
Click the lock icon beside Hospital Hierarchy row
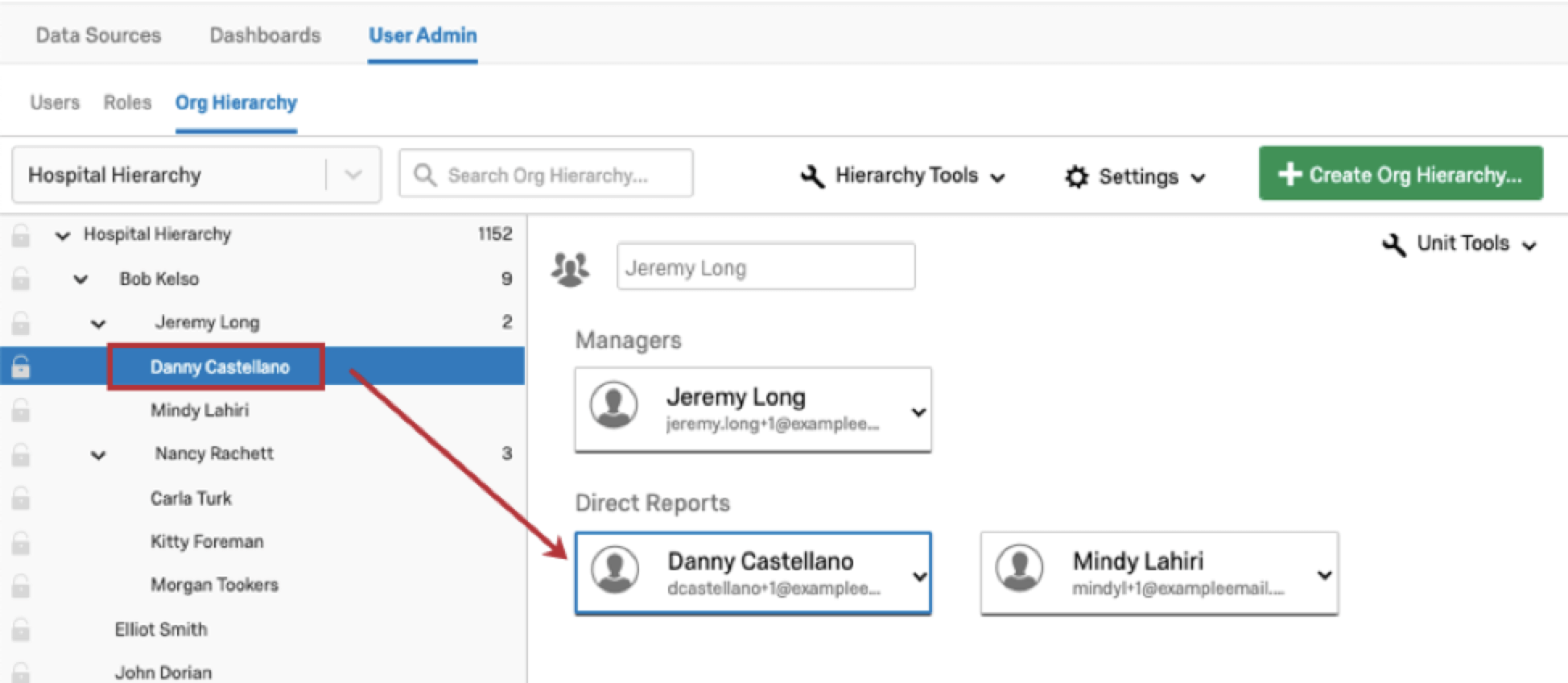(x=21, y=236)
